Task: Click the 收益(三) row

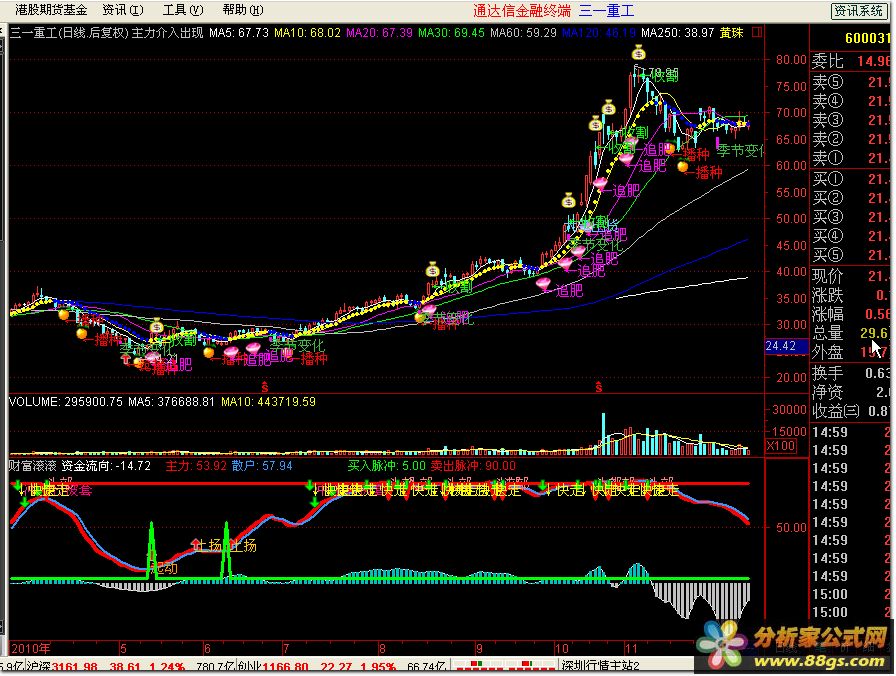Action: (x=850, y=411)
